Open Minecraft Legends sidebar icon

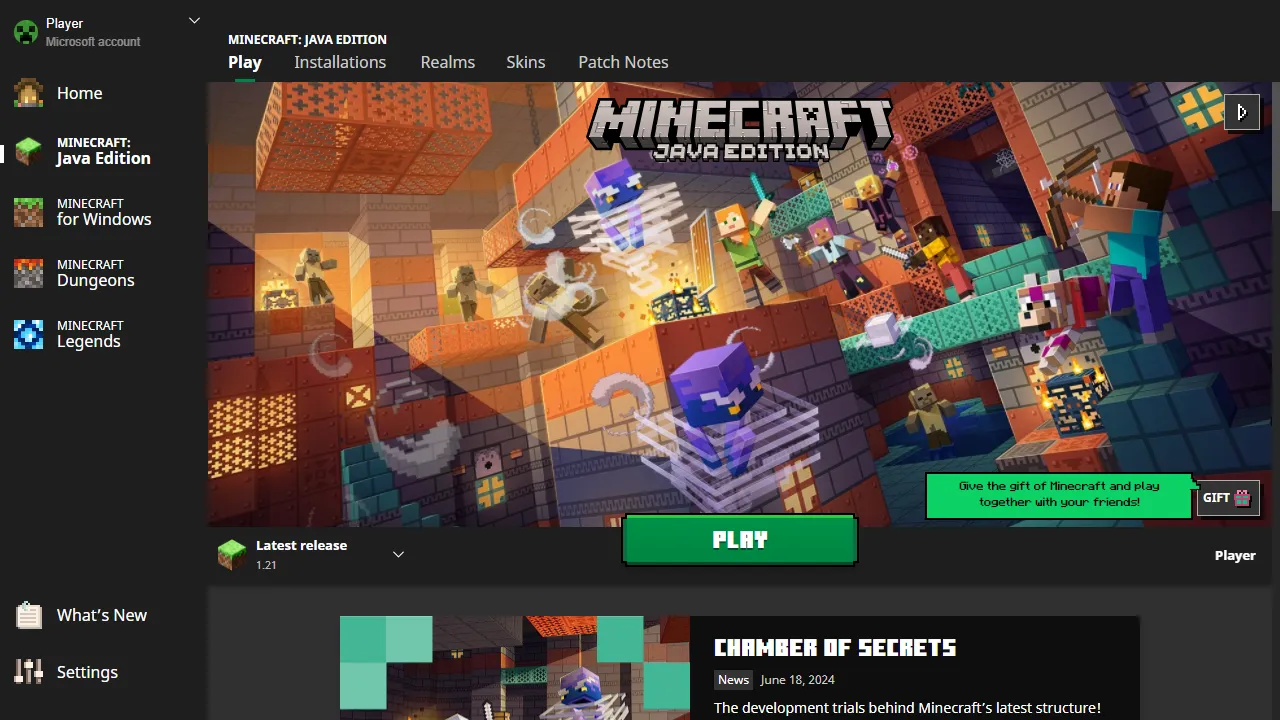tap(29, 334)
